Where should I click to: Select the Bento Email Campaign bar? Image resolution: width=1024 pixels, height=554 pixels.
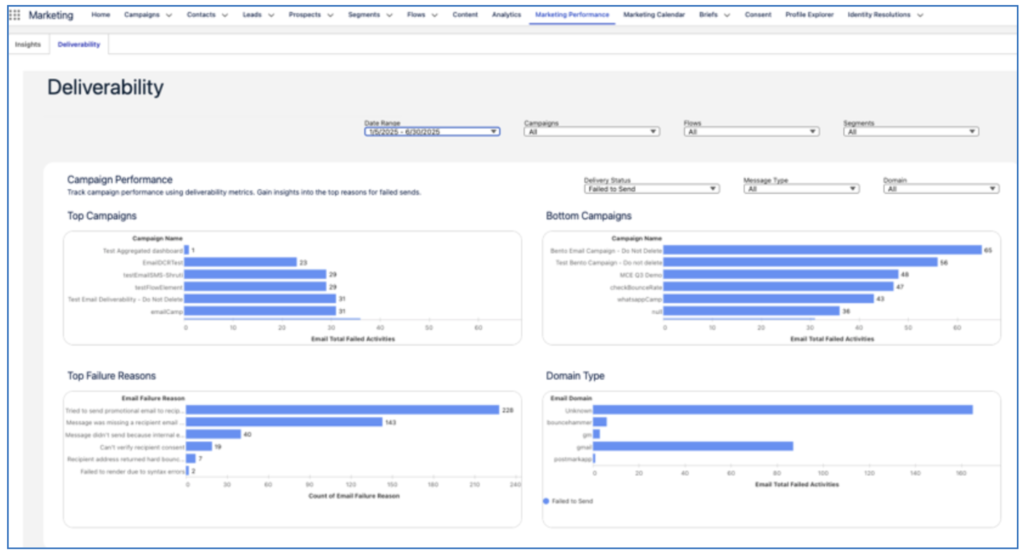click(821, 250)
